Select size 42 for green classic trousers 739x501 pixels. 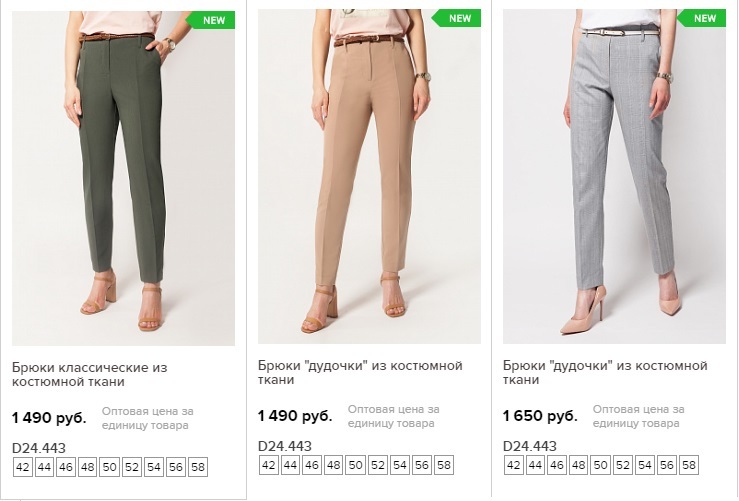point(23,467)
